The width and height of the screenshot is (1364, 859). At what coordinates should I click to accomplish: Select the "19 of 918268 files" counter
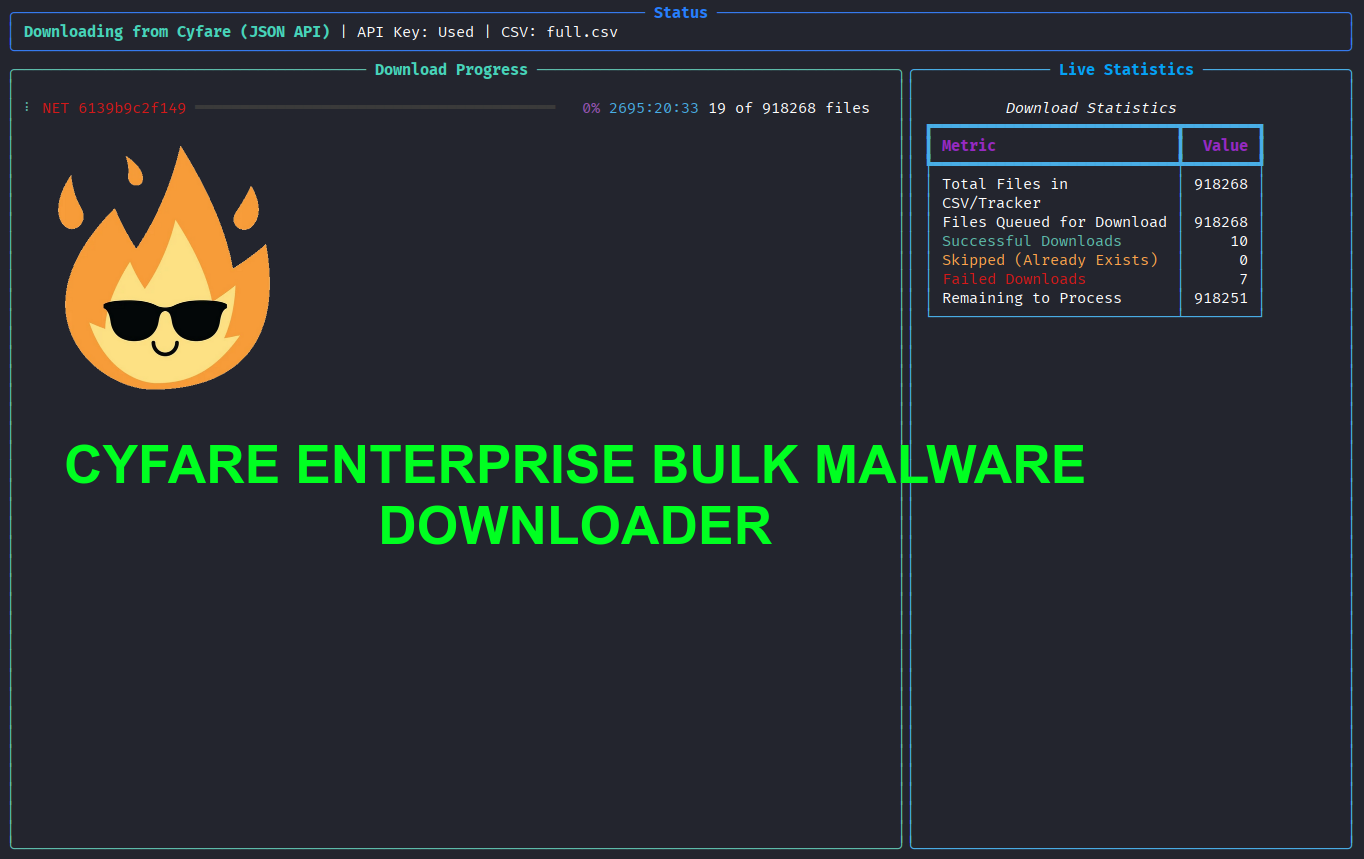coord(789,108)
